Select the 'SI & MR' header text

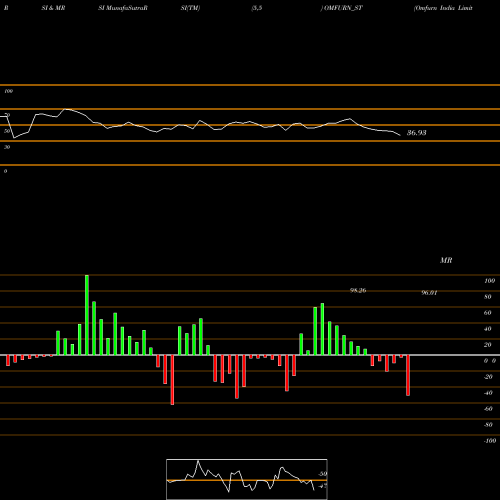(x=53, y=8)
